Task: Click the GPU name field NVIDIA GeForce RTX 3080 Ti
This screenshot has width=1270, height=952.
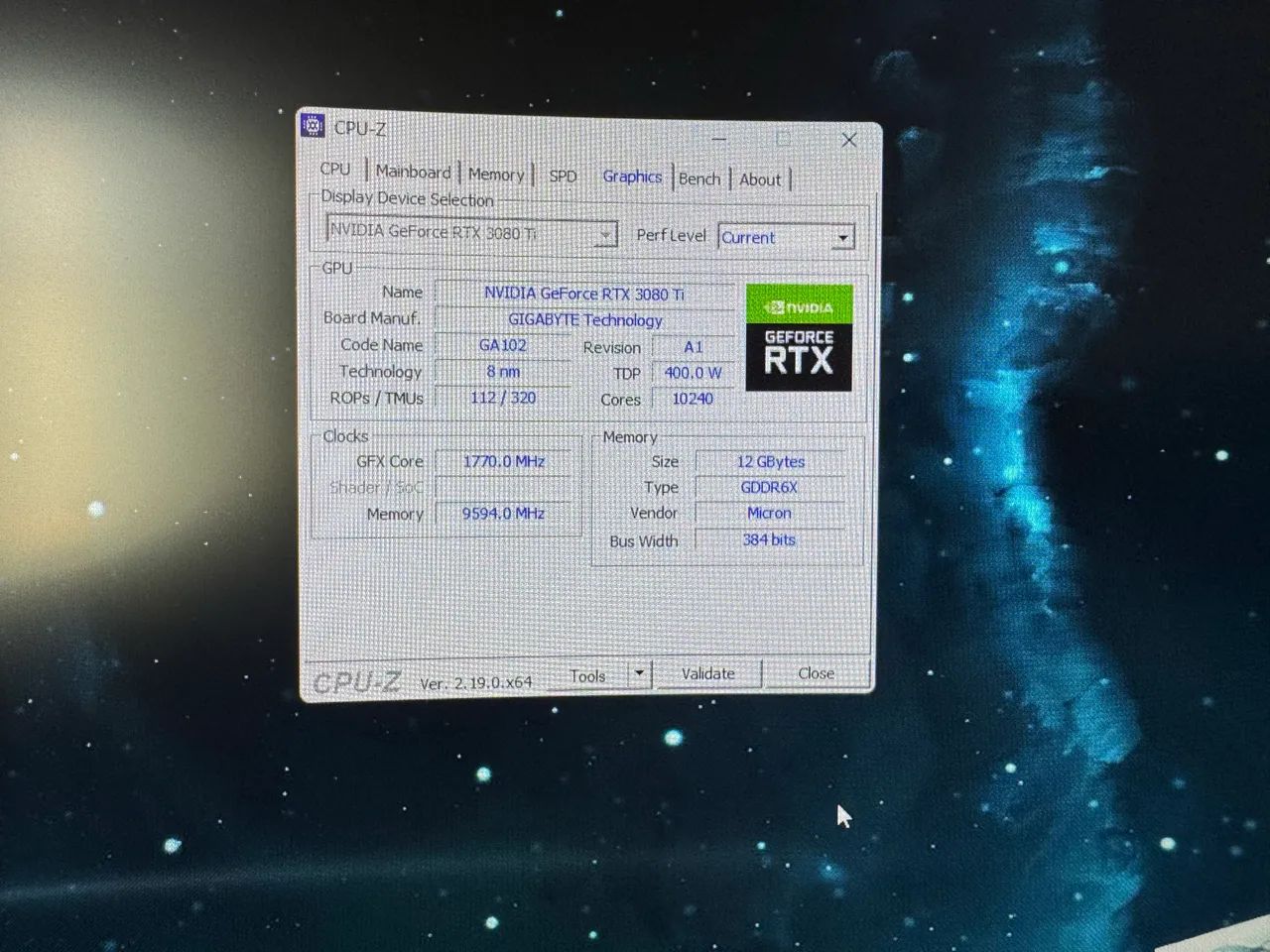Action: point(584,294)
